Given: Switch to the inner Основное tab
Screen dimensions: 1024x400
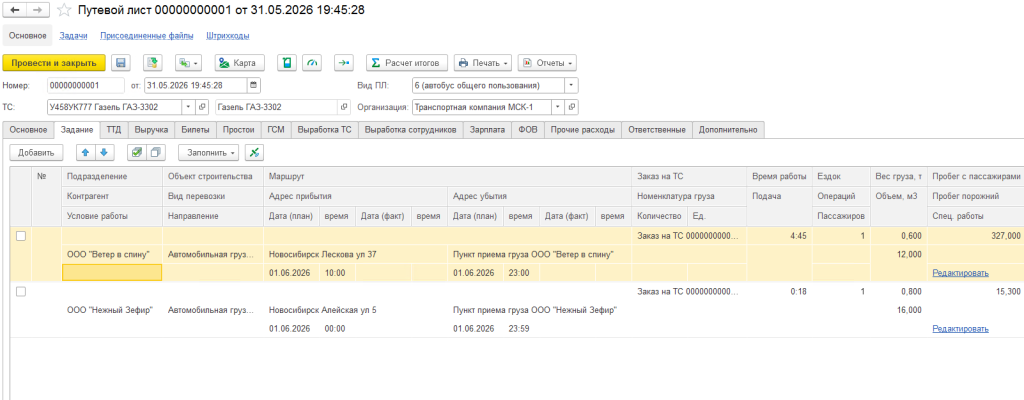Looking at the screenshot, I should click(28, 130).
